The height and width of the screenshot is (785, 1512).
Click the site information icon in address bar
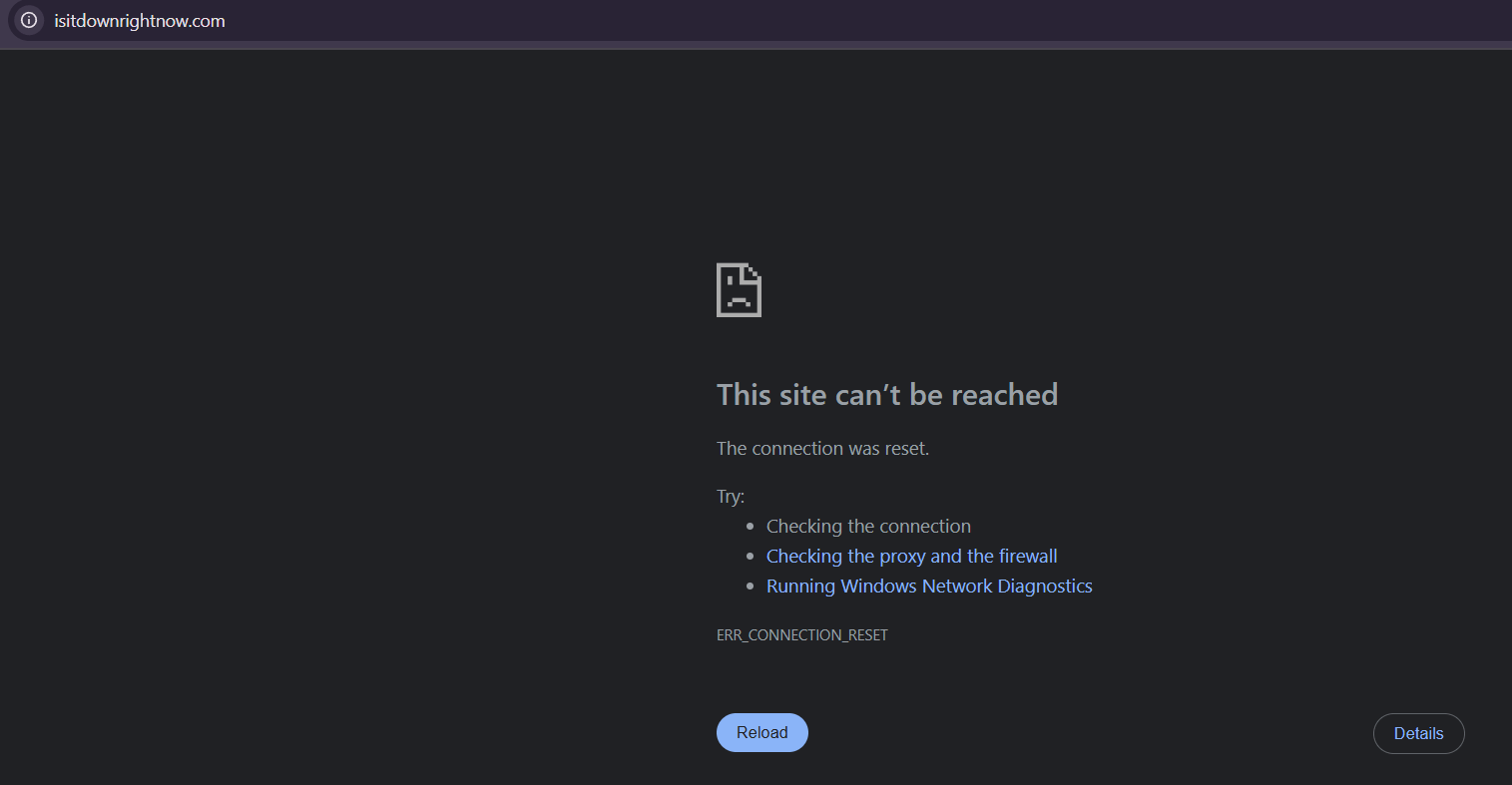(29, 20)
